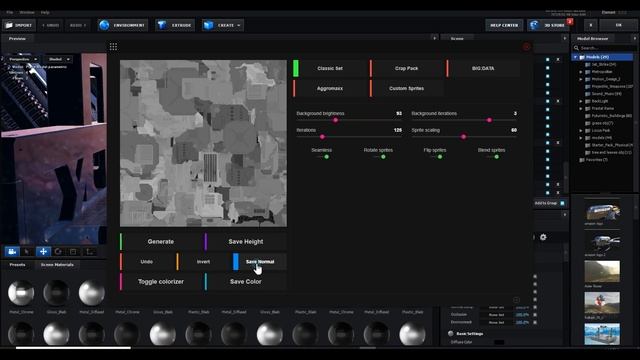Toggle the first scene item checkbox
640x360 pixels.
(548, 60)
